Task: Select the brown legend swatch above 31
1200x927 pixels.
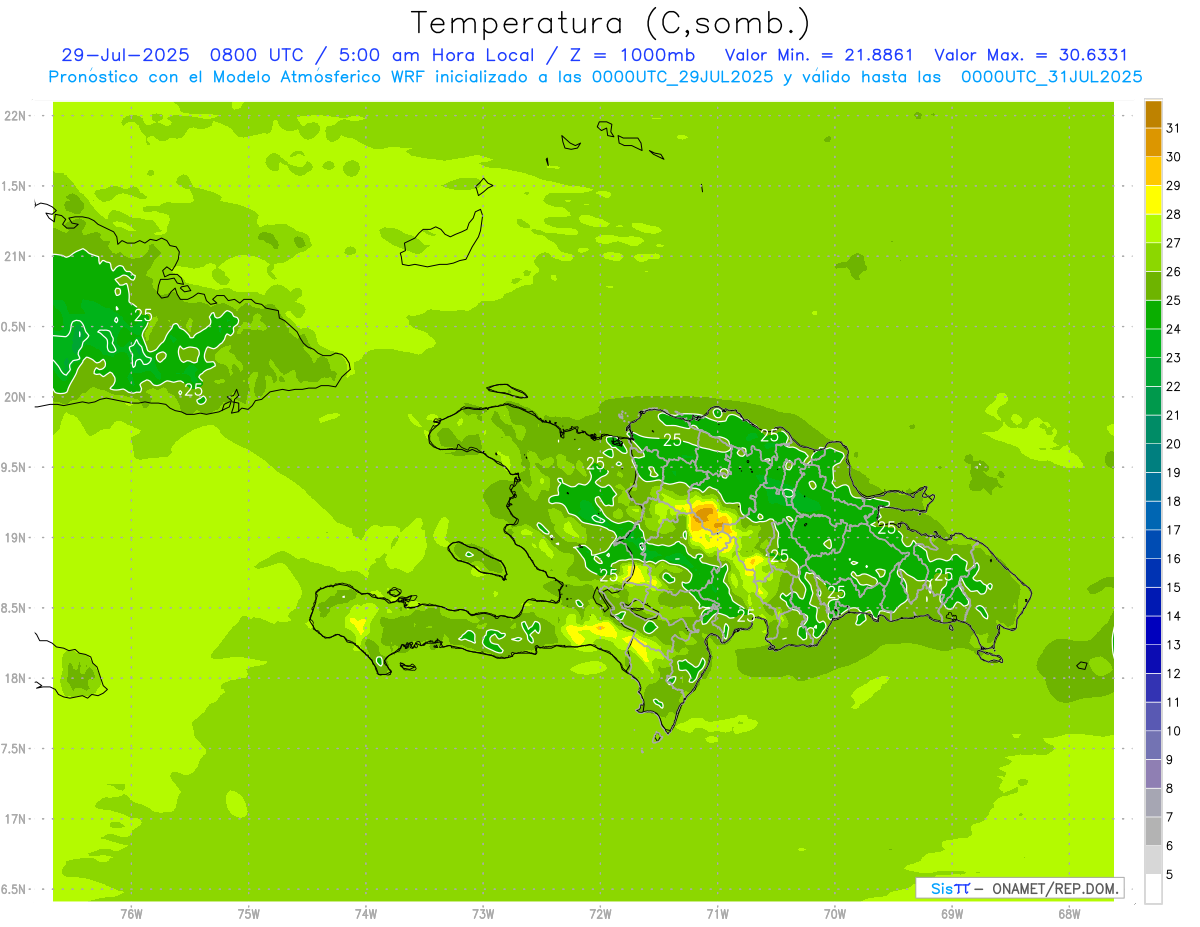Action: pos(1153,114)
